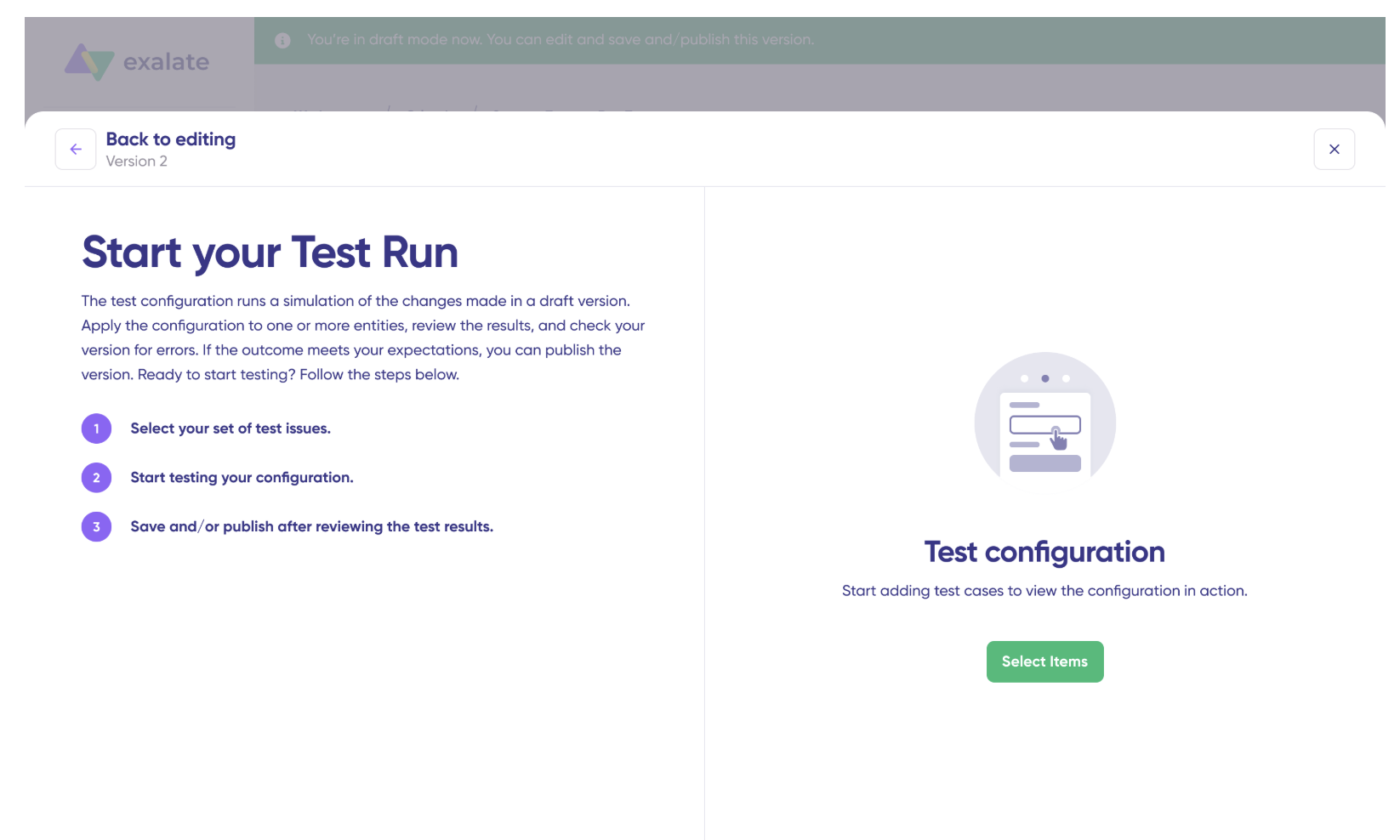Click the back arrow icon button
This screenshot has height=840, width=1400.
click(x=76, y=150)
